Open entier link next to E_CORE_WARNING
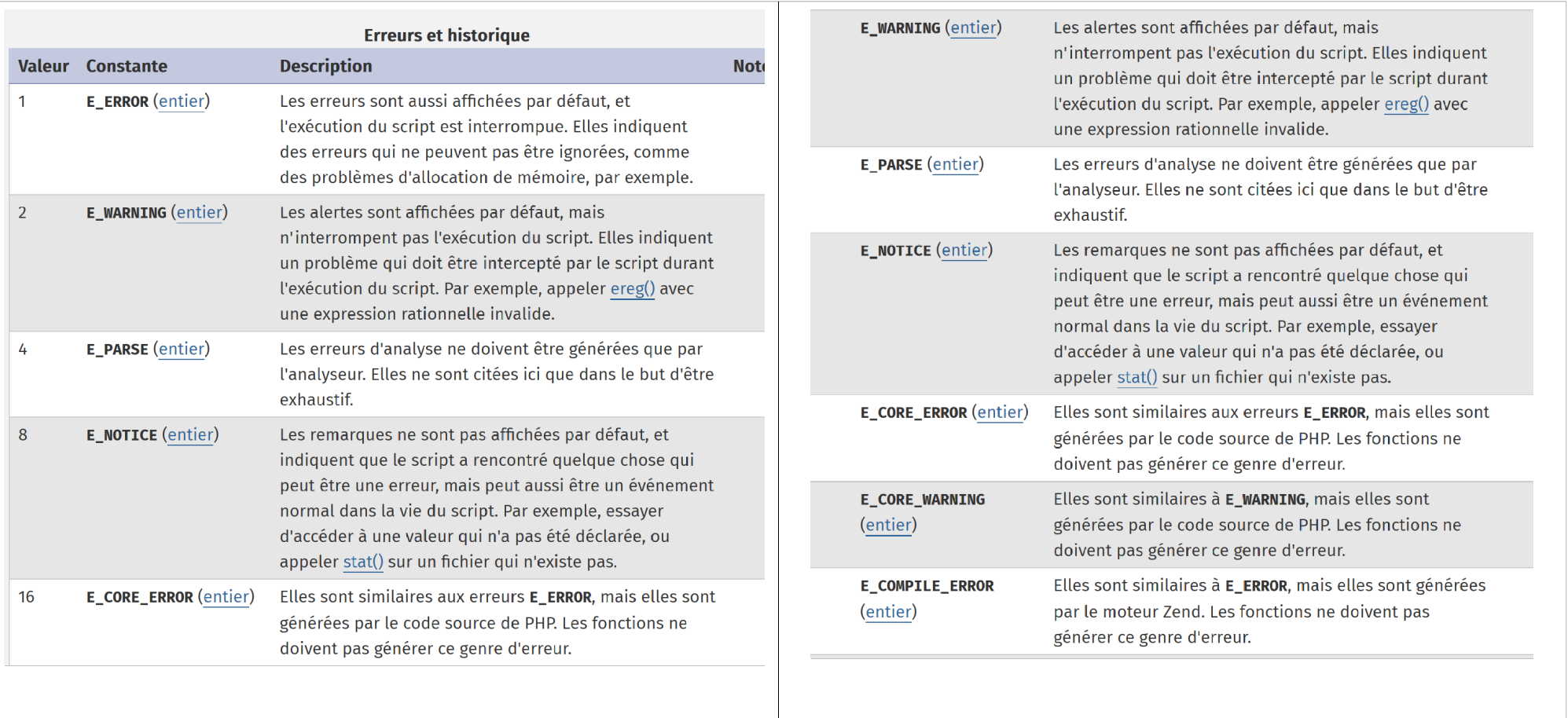 pyautogui.click(x=888, y=525)
